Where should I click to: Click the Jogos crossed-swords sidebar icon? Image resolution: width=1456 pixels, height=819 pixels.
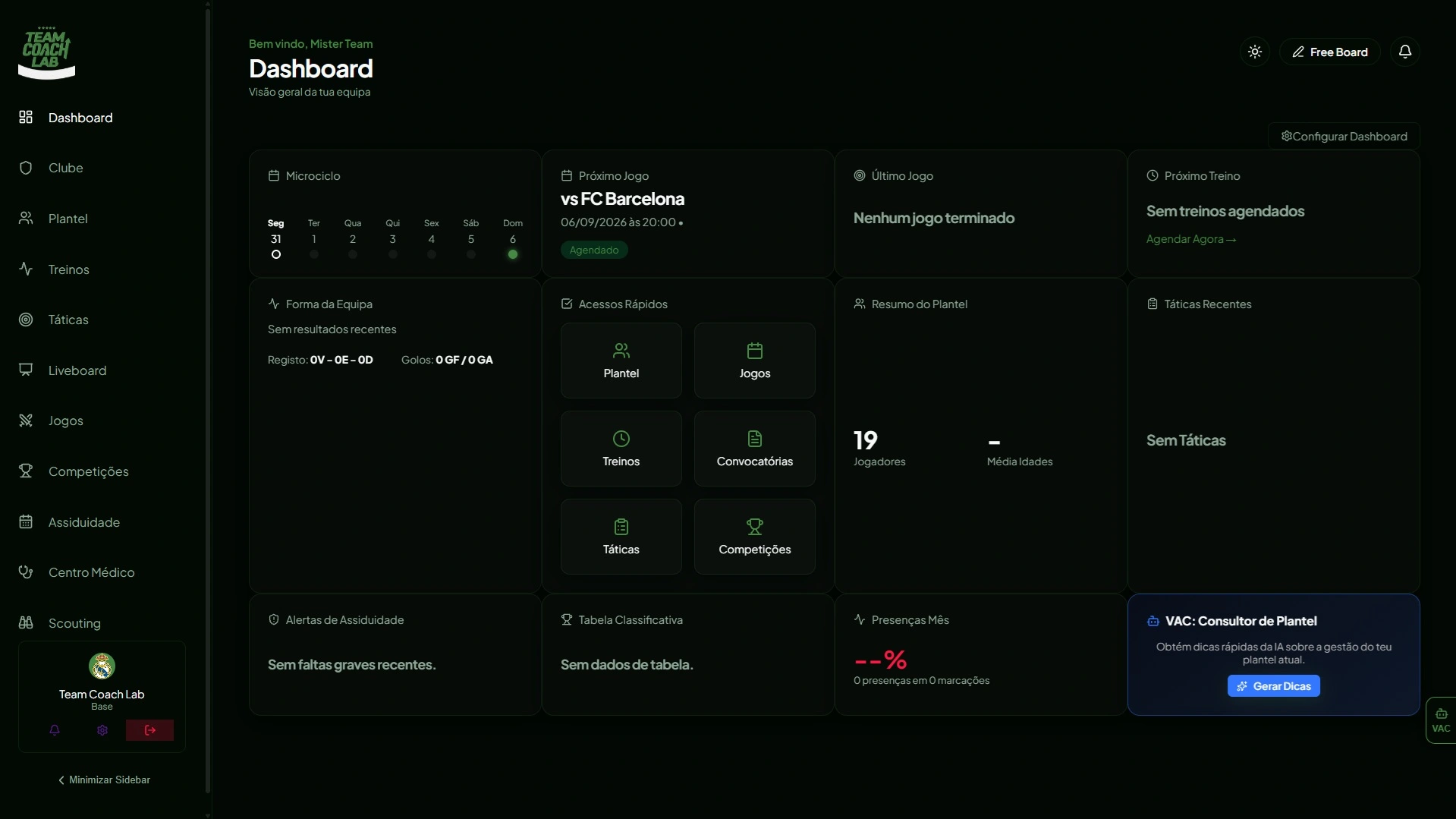click(x=26, y=421)
